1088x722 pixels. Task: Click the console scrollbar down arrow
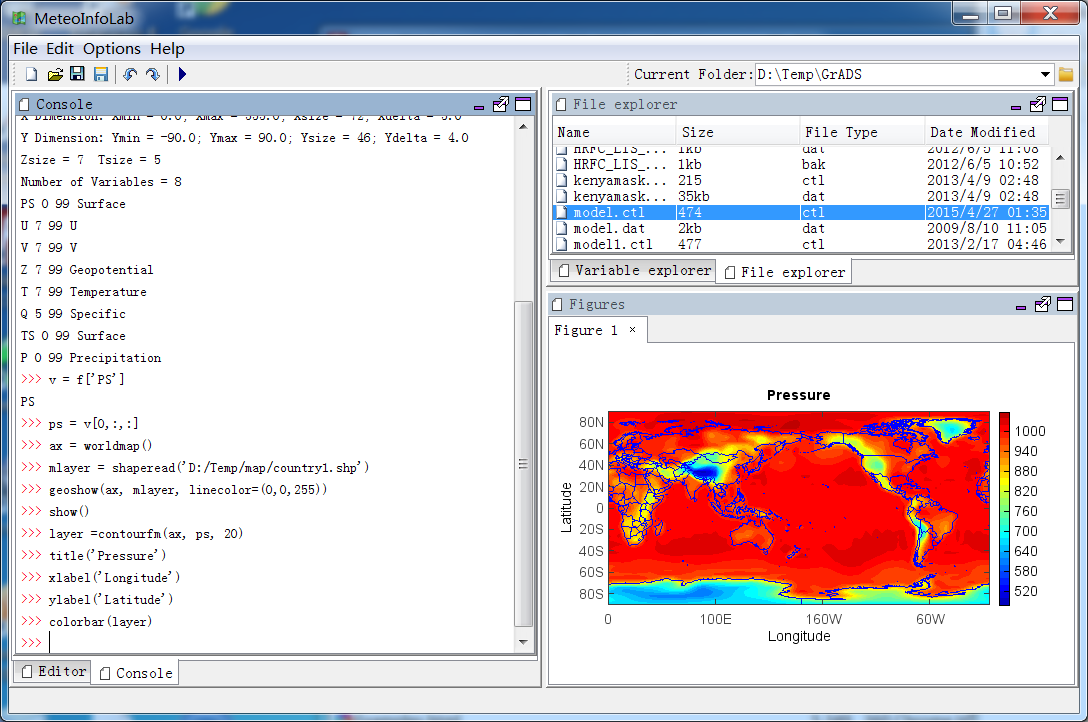point(523,642)
